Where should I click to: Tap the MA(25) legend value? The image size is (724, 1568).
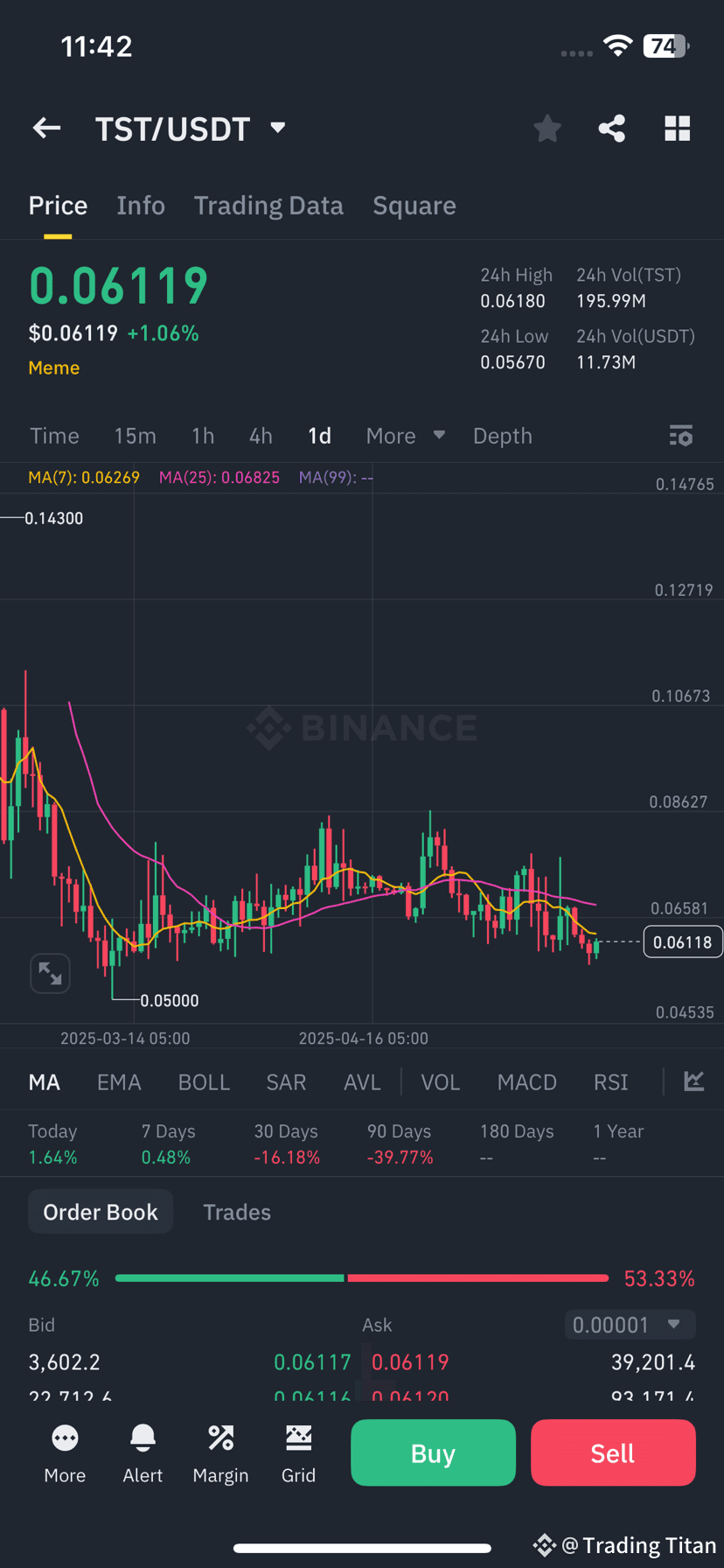tap(219, 478)
